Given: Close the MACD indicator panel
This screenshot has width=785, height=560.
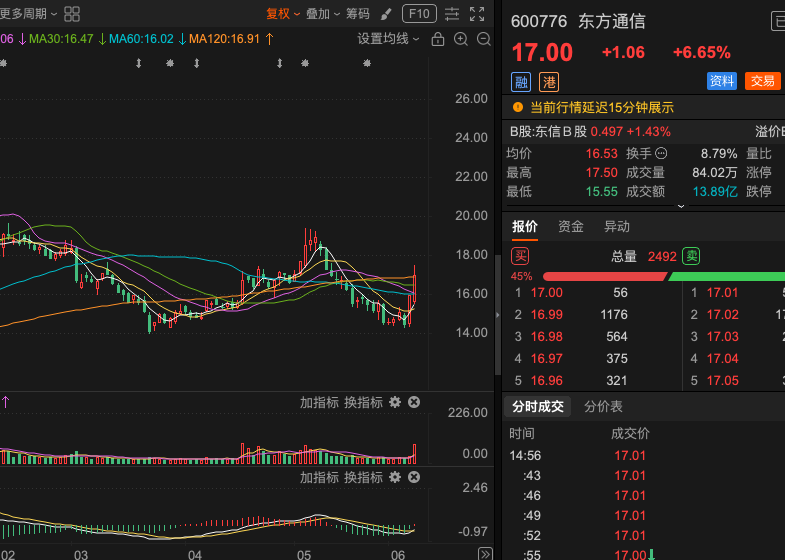Looking at the screenshot, I should (414, 477).
